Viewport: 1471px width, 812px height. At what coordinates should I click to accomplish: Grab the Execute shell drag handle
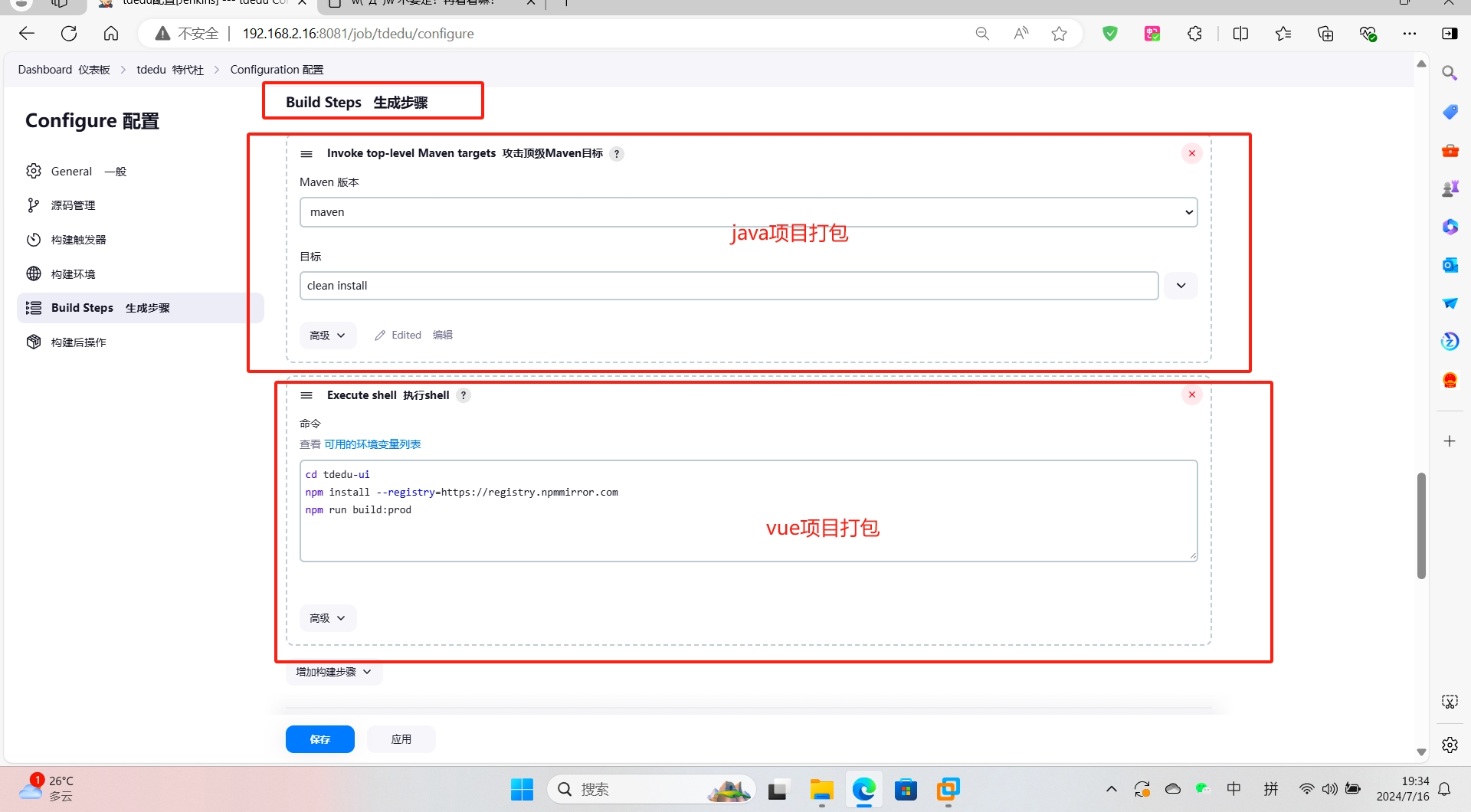pyautogui.click(x=306, y=395)
